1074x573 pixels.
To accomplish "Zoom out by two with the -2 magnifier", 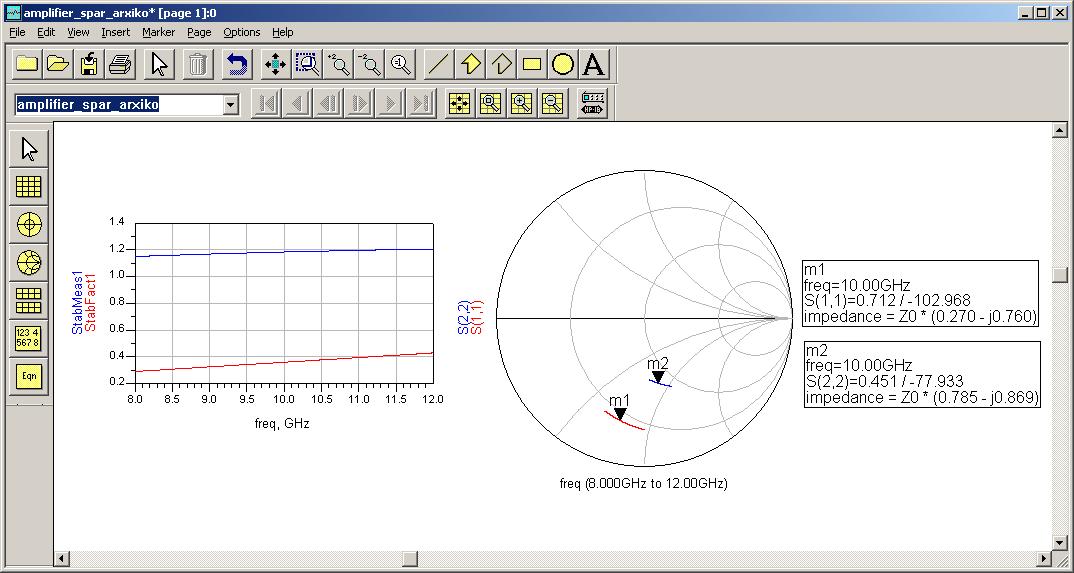I will pos(369,65).
